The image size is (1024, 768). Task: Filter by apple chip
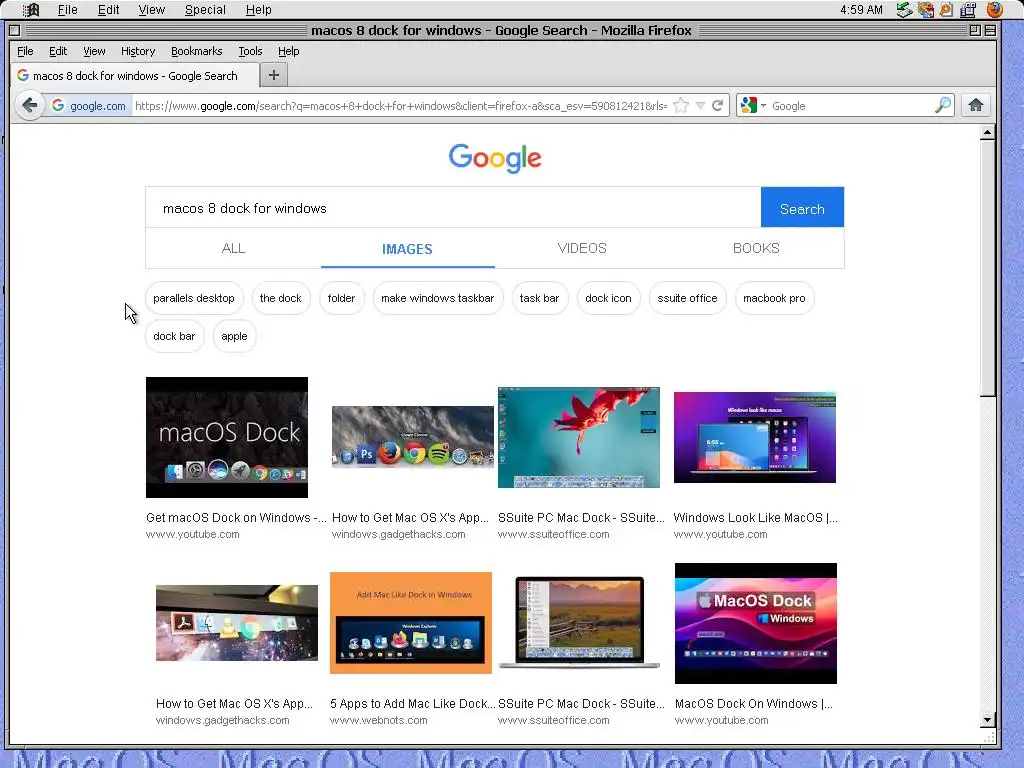pos(234,336)
